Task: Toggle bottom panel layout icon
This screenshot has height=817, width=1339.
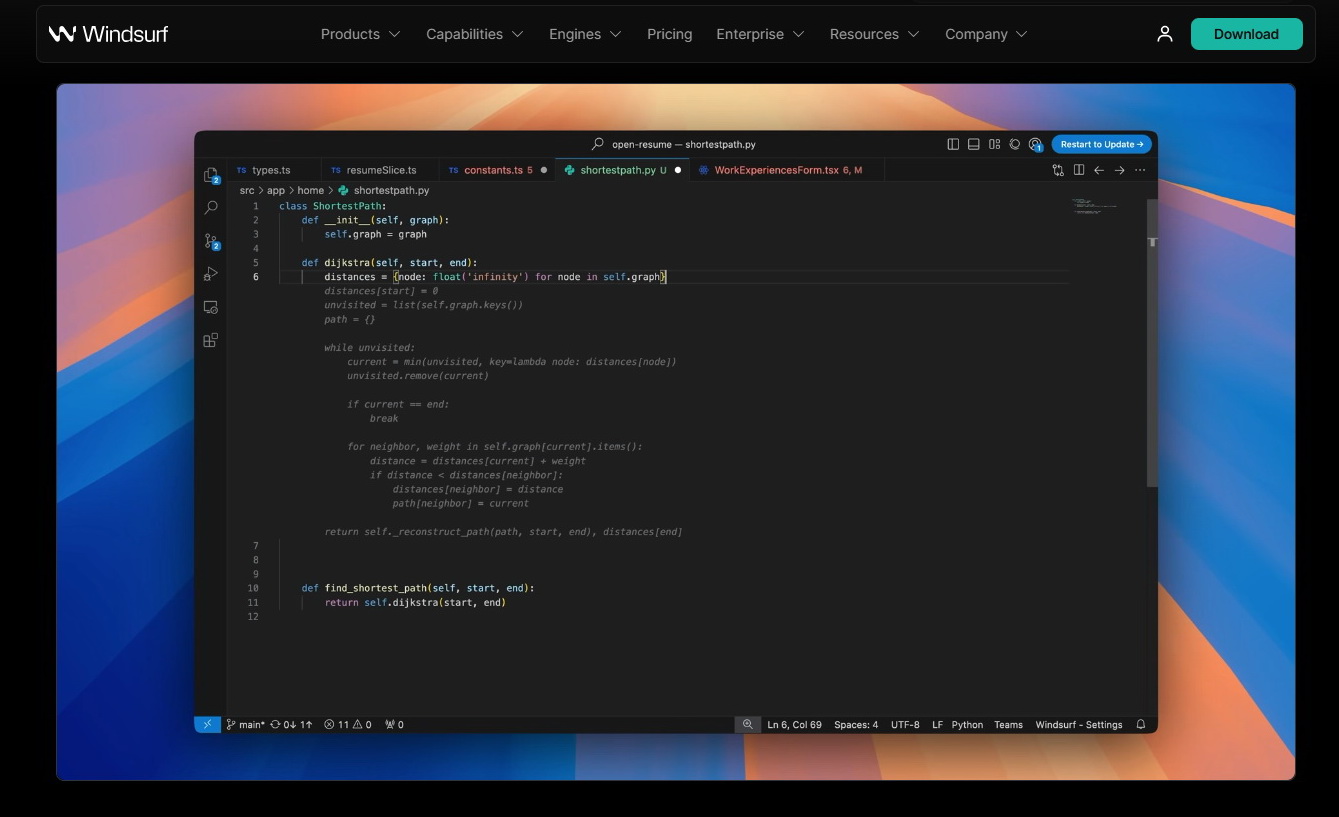Action: (x=973, y=144)
